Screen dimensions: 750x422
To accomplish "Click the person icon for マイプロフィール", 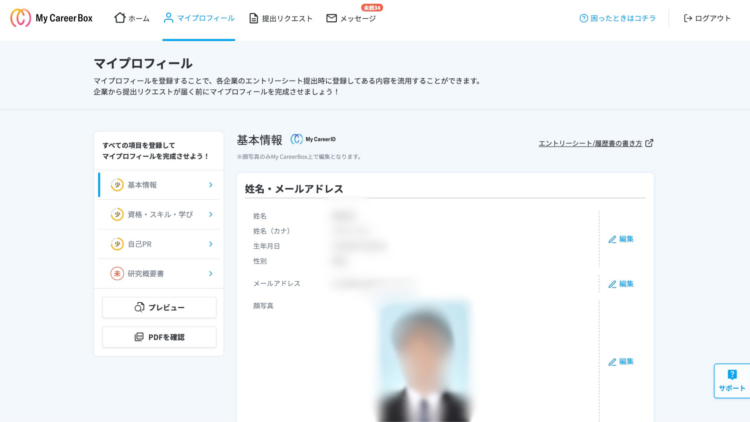I will (x=168, y=18).
